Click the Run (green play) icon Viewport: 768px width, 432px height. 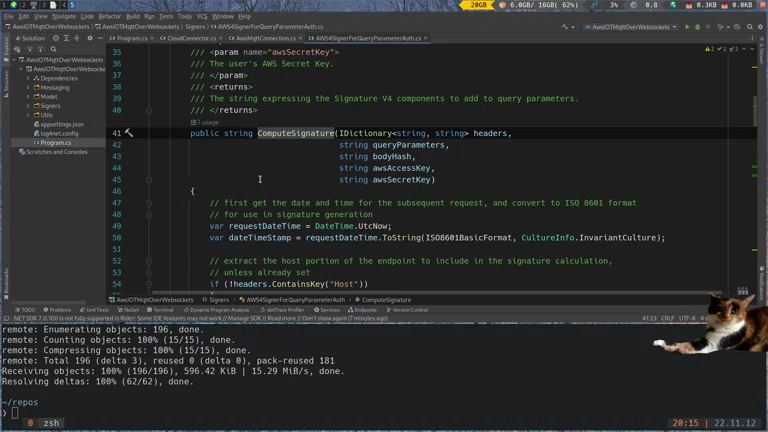pos(687,27)
